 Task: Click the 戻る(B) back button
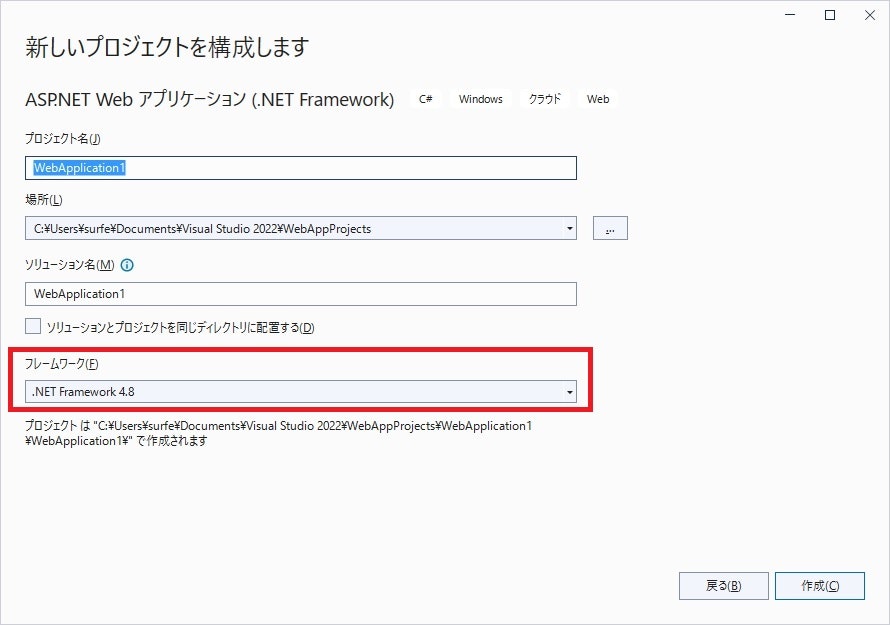click(724, 586)
